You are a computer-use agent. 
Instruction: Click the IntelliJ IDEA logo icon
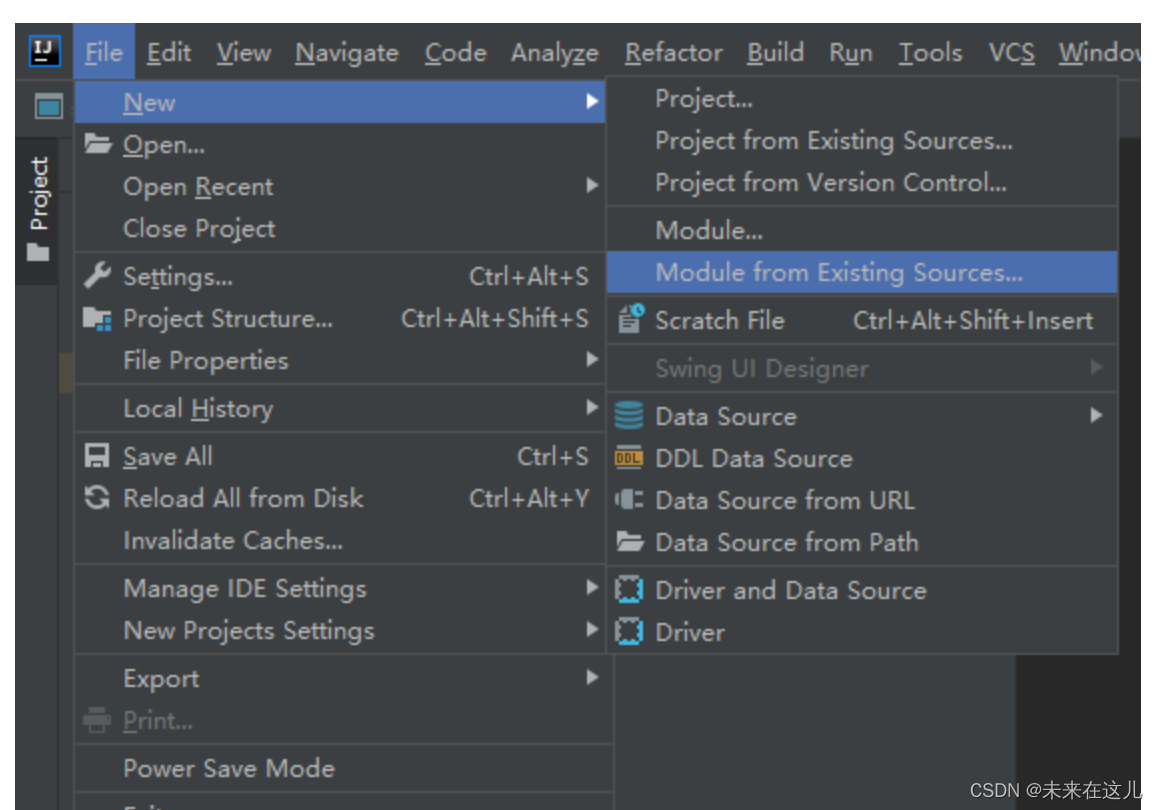click(x=45, y=51)
